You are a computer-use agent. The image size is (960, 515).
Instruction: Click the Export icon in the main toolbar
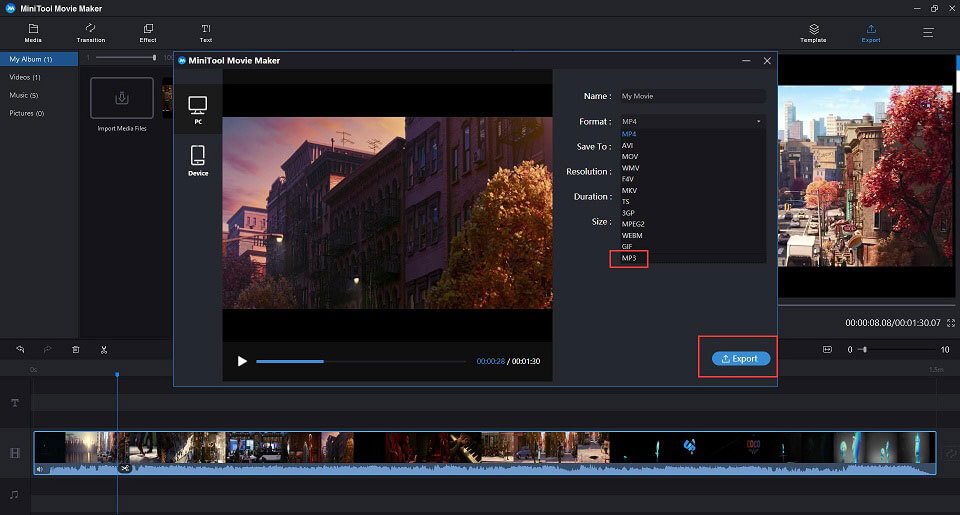pos(871,33)
